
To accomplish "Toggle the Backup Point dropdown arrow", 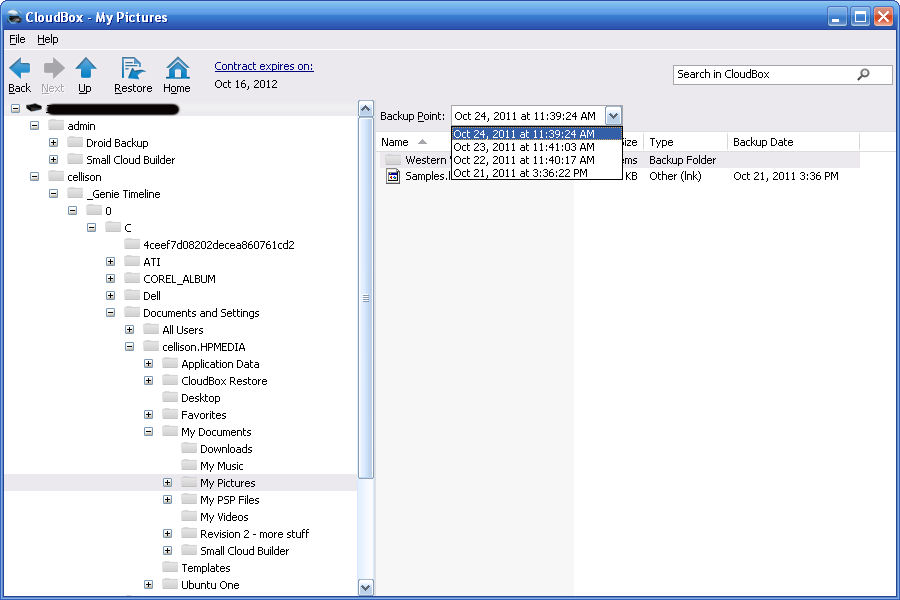I will 613,116.
